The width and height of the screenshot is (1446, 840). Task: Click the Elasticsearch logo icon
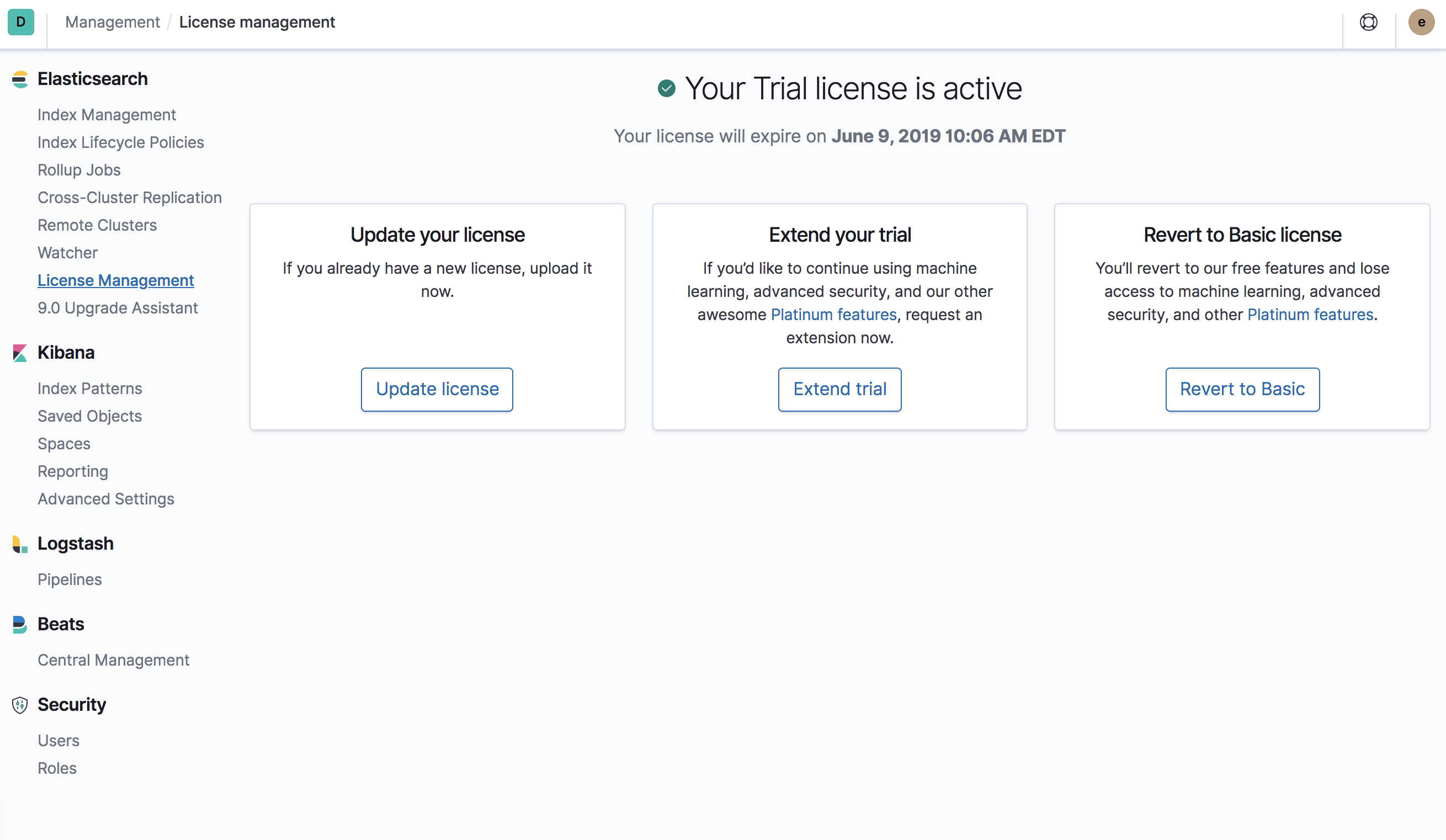click(x=19, y=79)
